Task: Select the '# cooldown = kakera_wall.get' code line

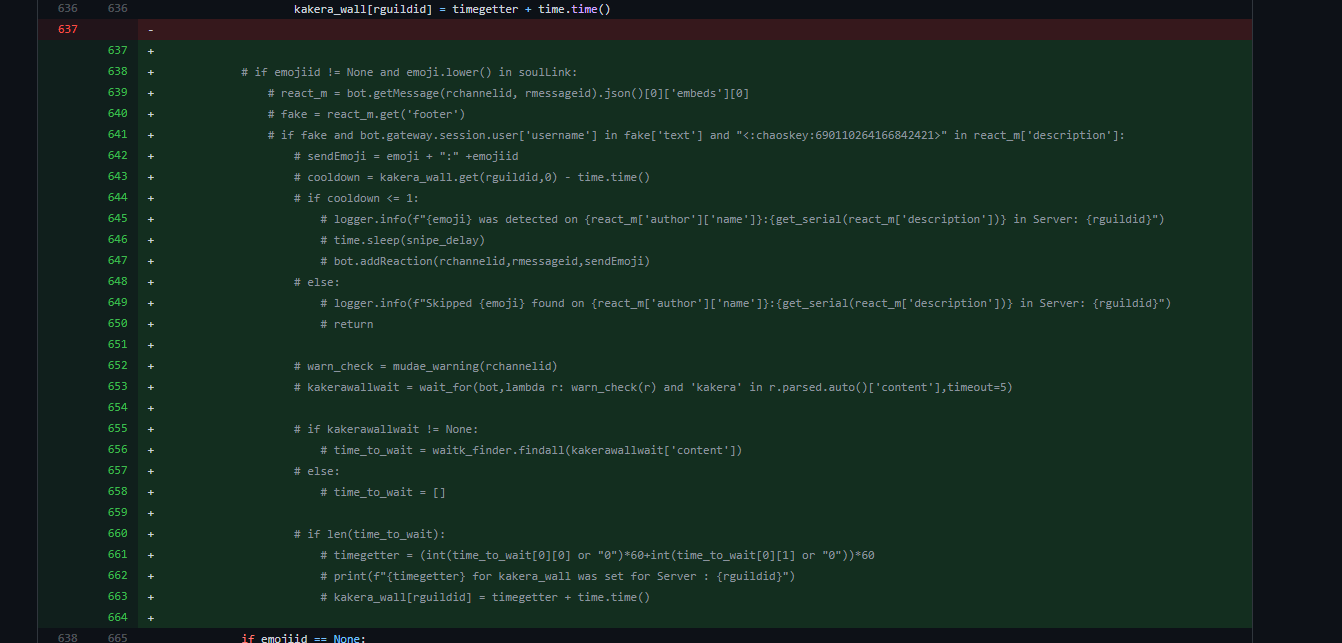Action: [x=472, y=177]
